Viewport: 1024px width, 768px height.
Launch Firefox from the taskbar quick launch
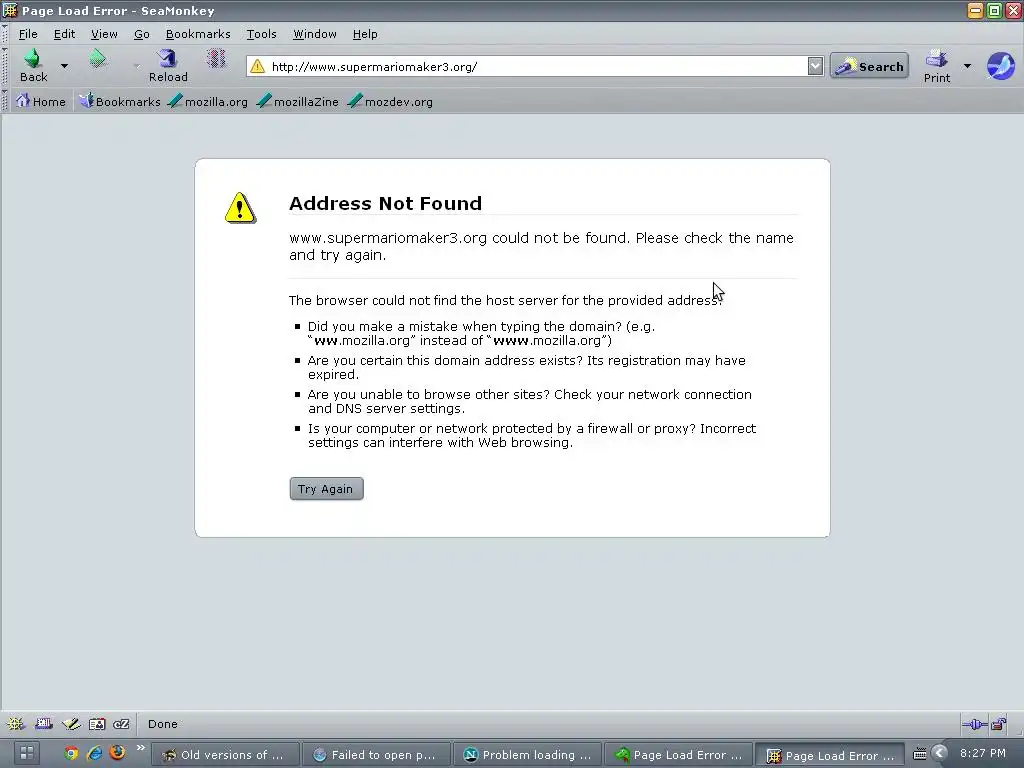click(x=118, y=753)
